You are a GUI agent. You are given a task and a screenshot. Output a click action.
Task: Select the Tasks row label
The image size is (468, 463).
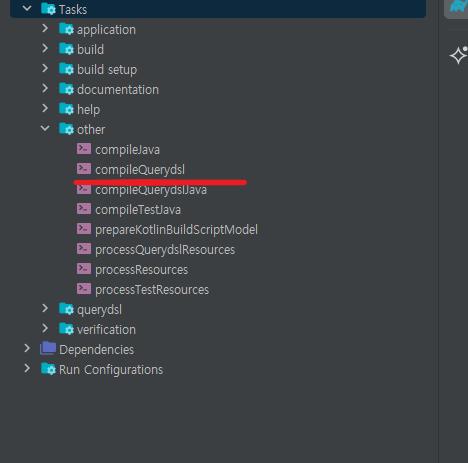73,10
